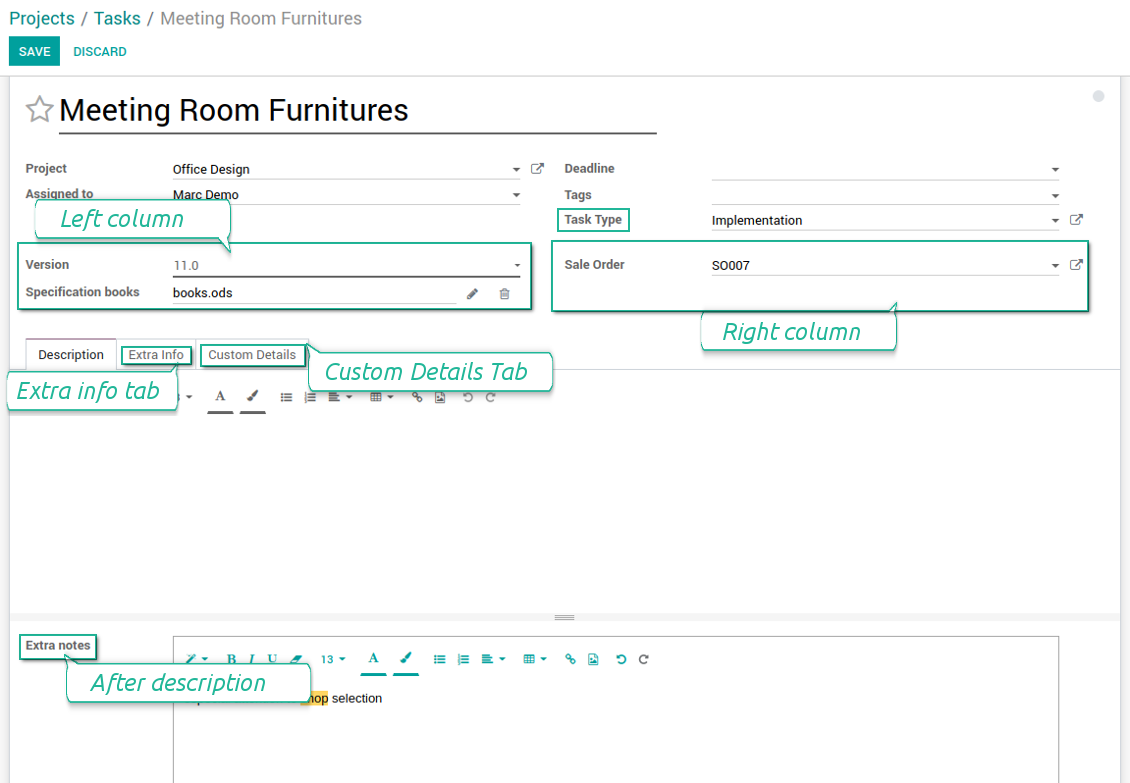Expand the Version dropdown showing 11.0

[517, 266]
